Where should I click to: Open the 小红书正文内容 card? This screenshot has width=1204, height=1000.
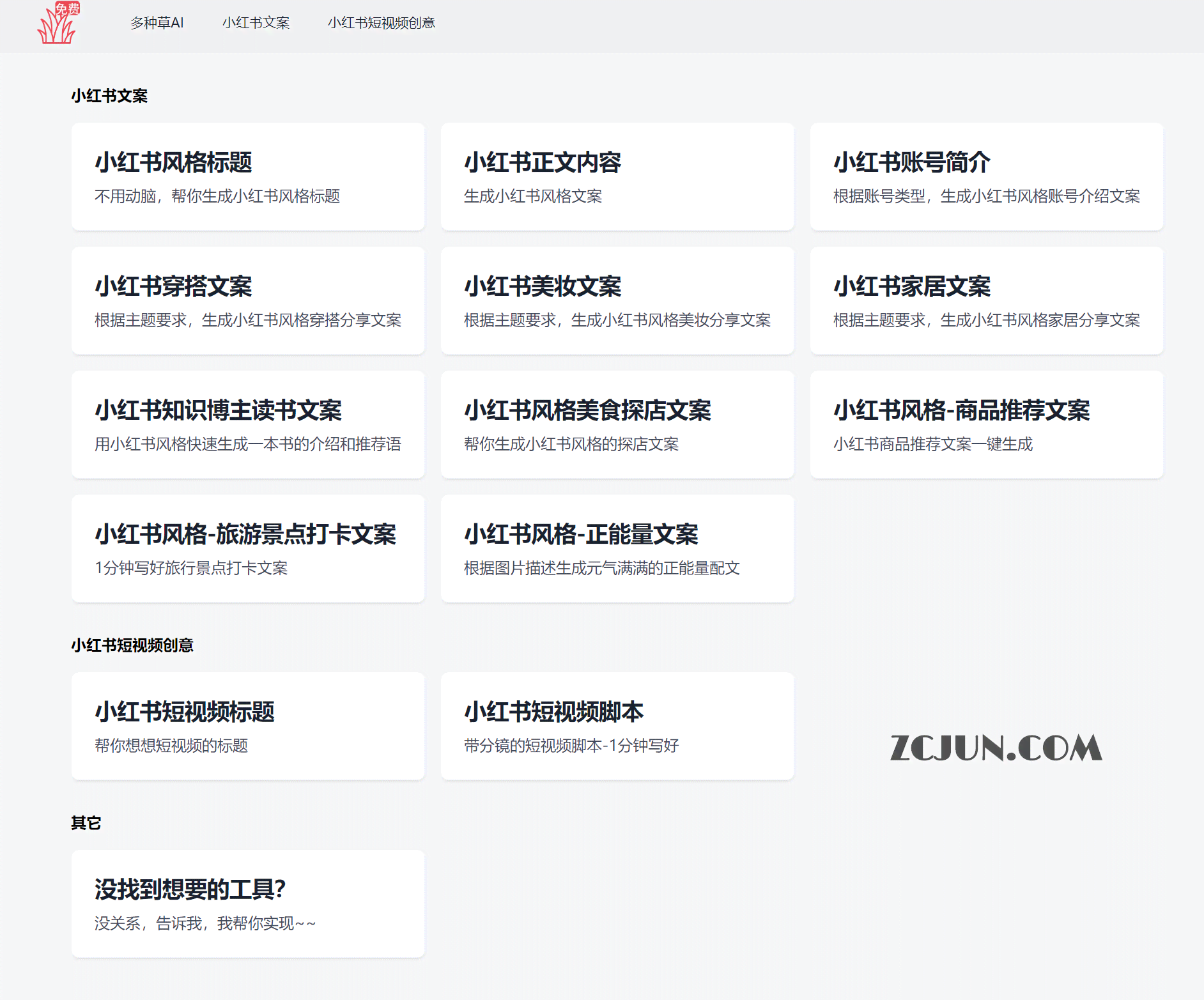tap(617, 176)
